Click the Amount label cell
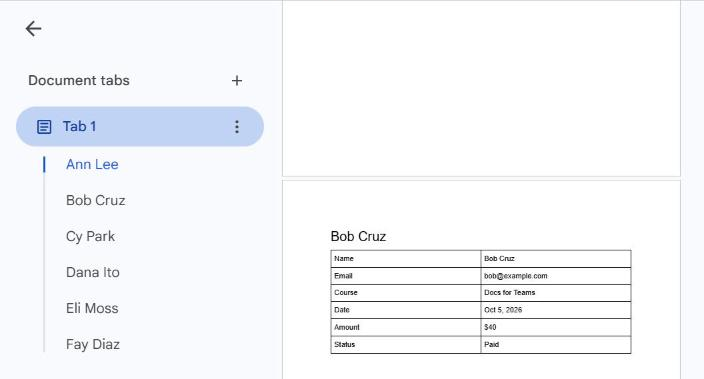This screenshot has height=379, width=704. point(406,327)
